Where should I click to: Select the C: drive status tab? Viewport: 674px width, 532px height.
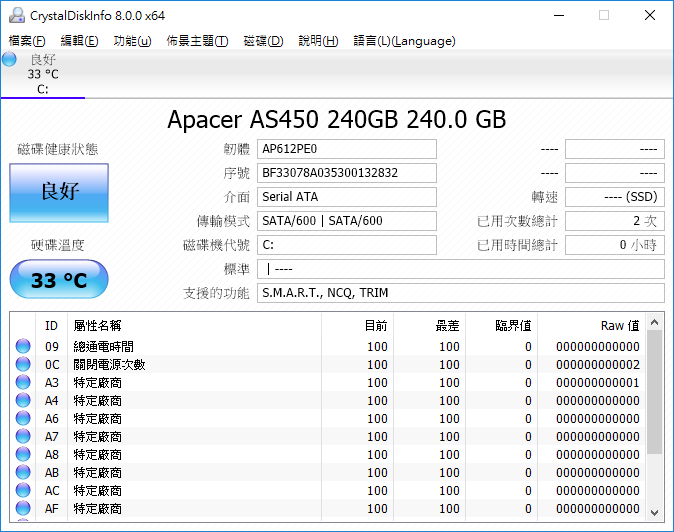(x=43, y=74)
